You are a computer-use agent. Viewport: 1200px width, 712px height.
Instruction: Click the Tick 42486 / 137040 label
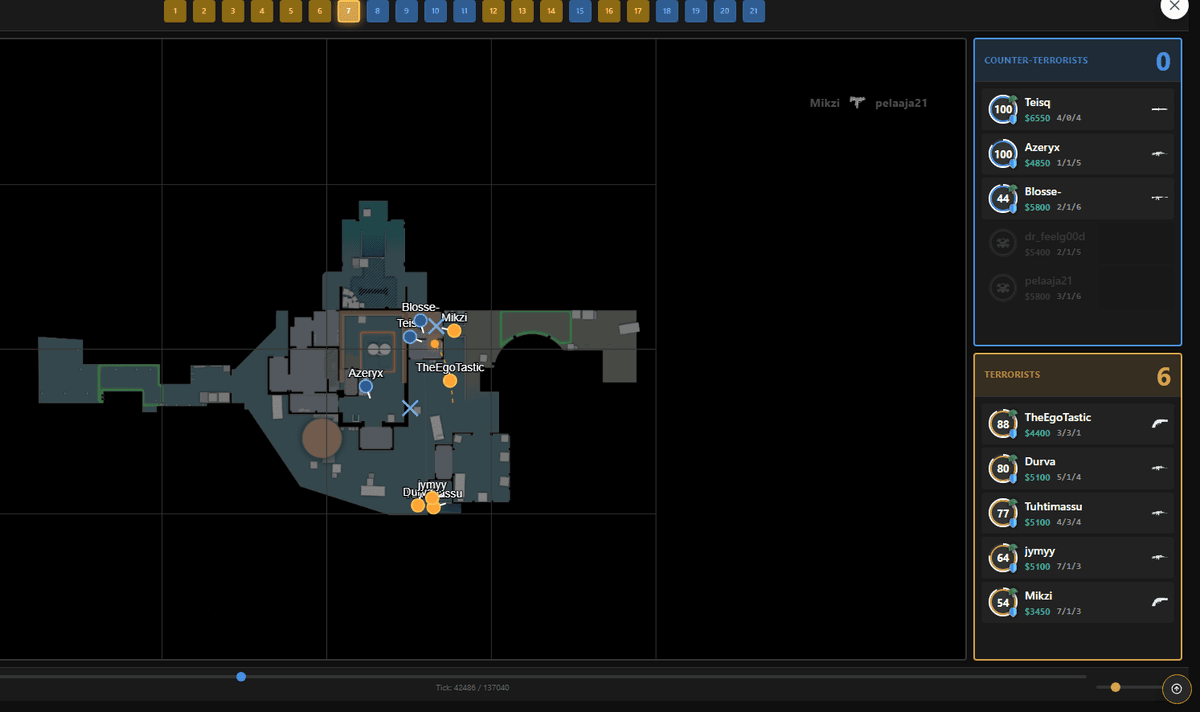click(472, 688)
